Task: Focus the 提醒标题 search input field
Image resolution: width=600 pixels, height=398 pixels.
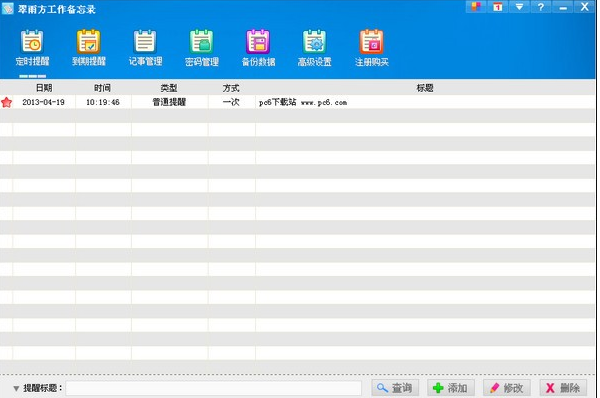Action: 214,388
